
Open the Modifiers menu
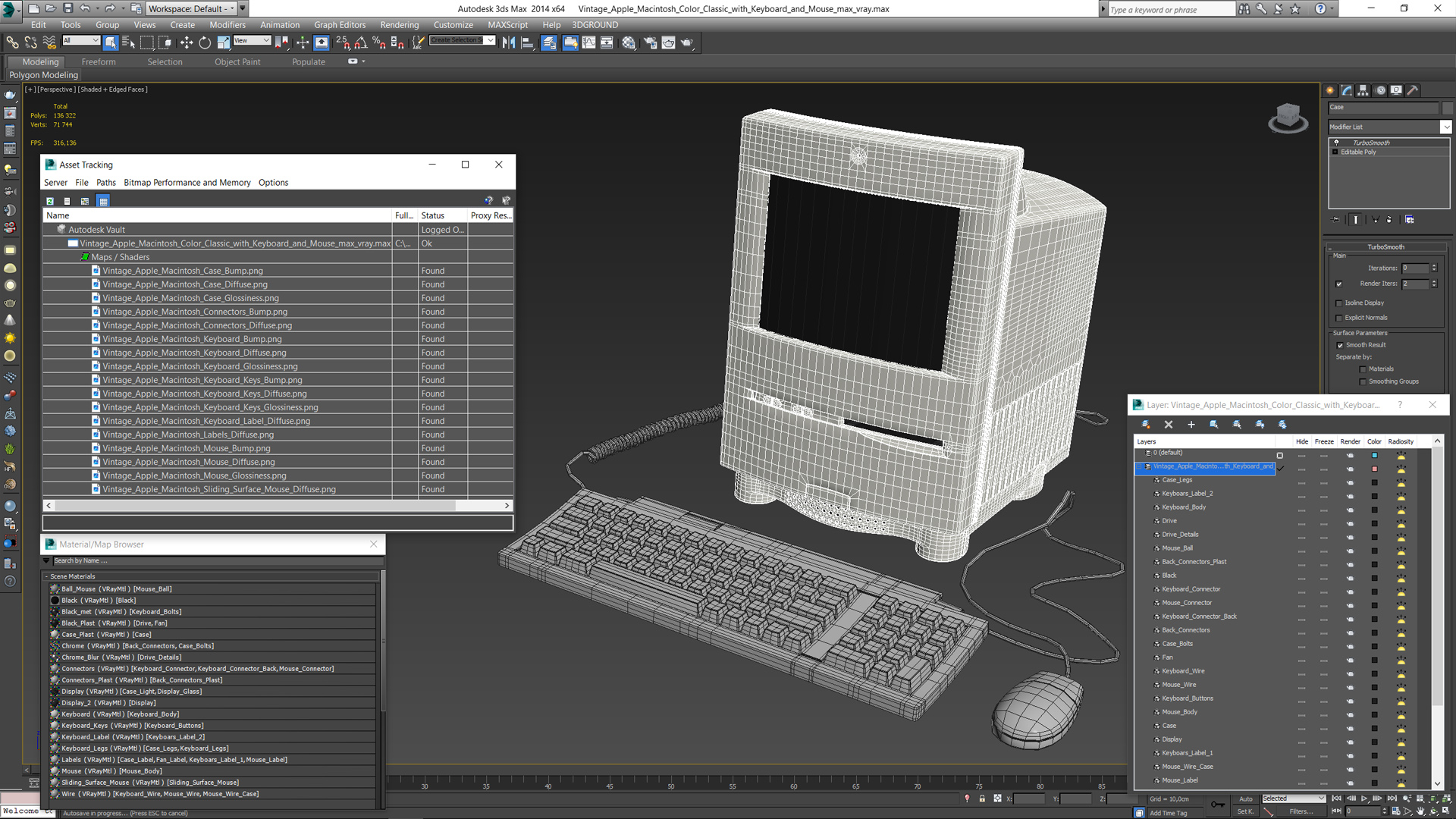point(227,24)
